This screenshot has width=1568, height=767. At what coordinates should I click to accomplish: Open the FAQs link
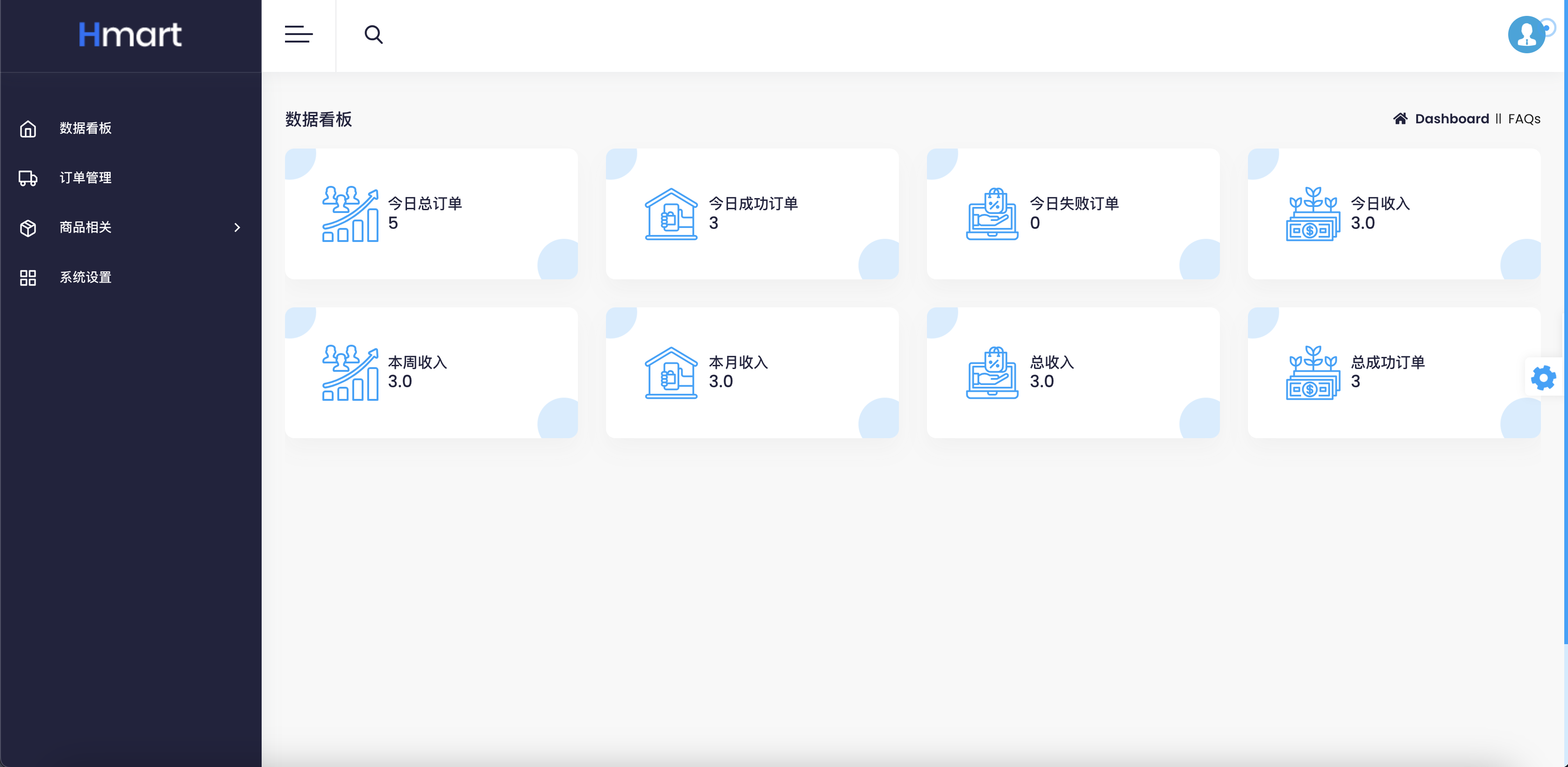click(1524, 119)
